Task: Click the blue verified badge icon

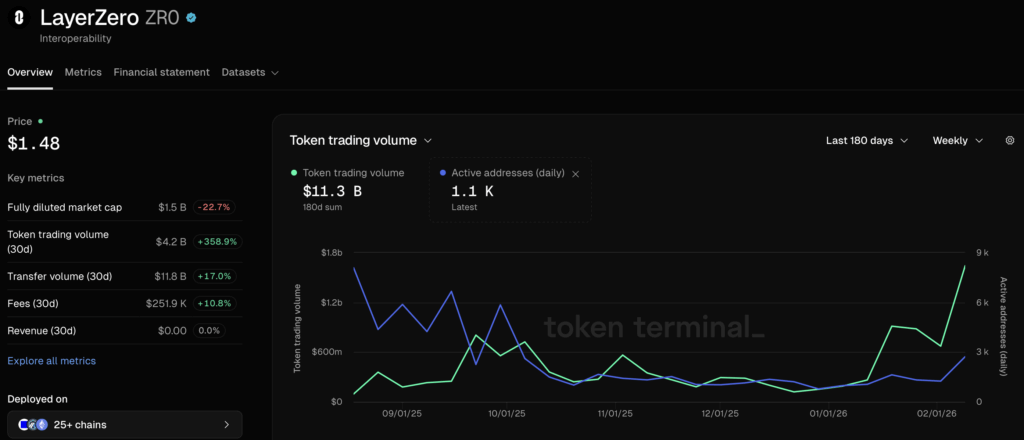Action: tap(192, 18)
